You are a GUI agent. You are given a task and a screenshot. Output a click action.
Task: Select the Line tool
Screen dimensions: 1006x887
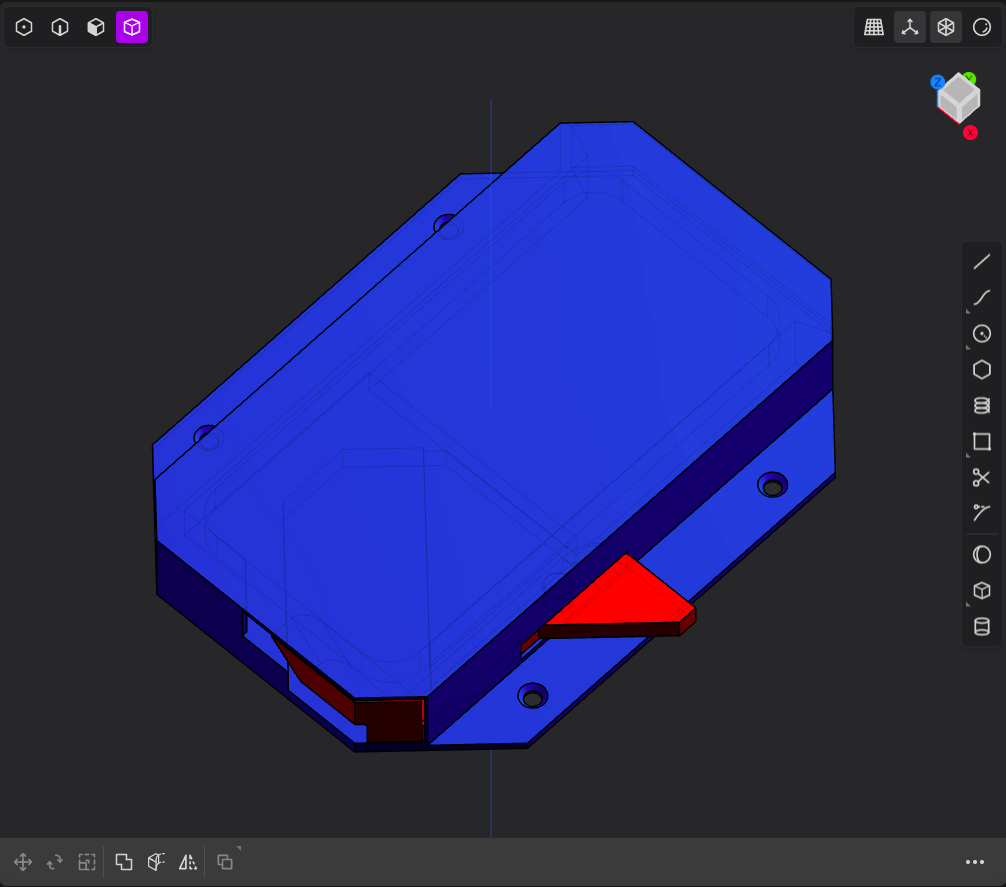pos(981,262)
